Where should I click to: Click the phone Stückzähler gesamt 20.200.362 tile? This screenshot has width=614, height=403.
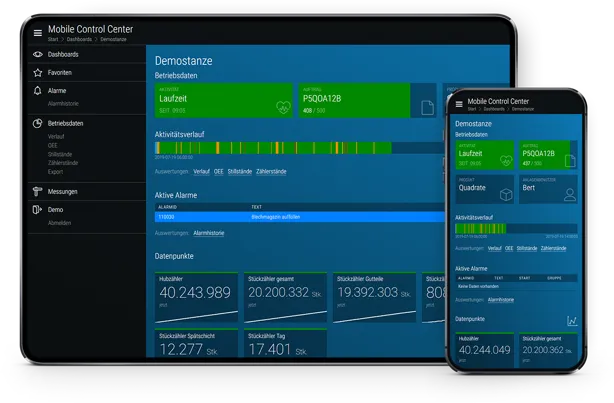click(548, 350)
